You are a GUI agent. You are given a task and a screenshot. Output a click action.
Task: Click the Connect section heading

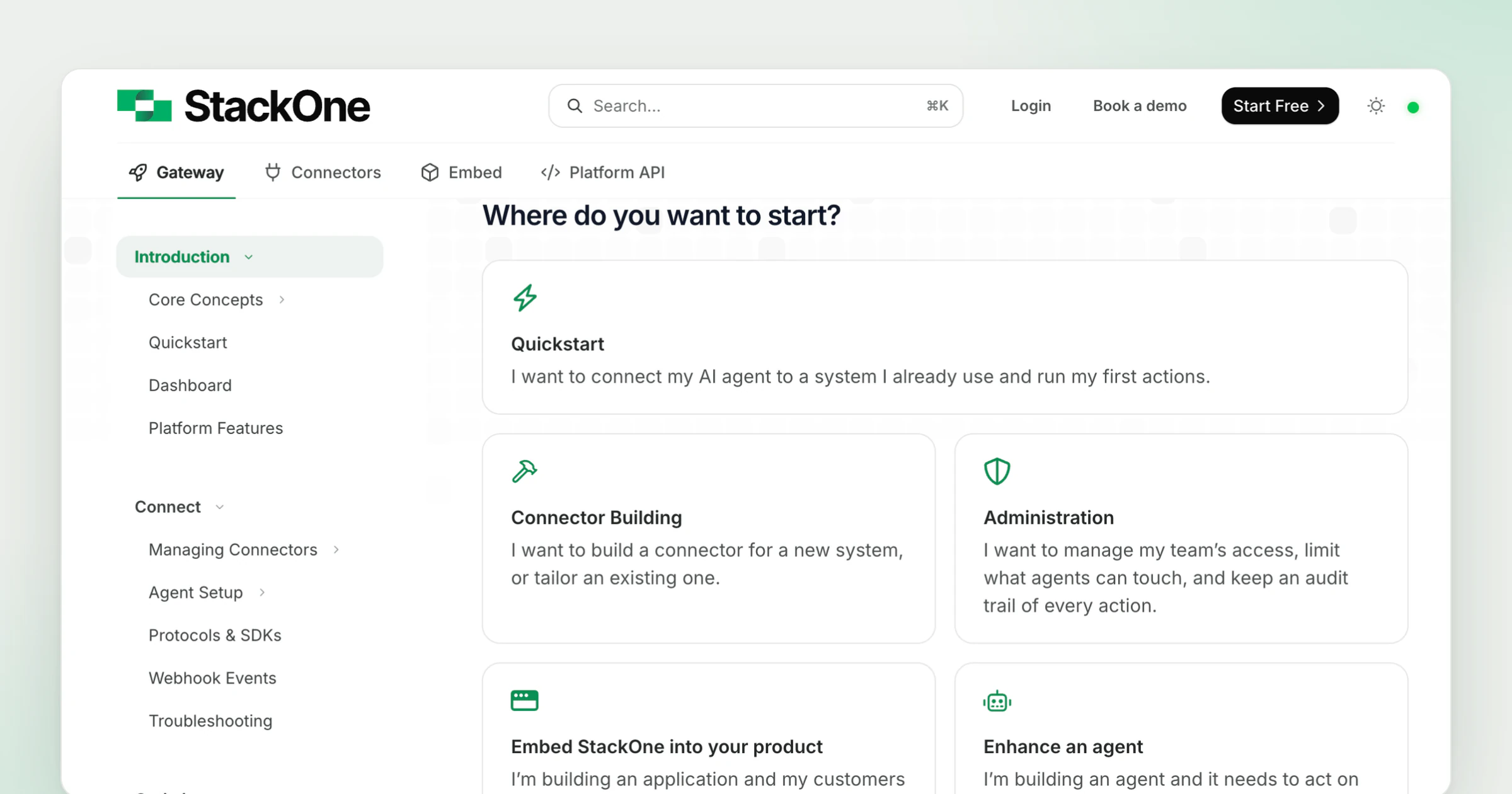coord(168,507)
